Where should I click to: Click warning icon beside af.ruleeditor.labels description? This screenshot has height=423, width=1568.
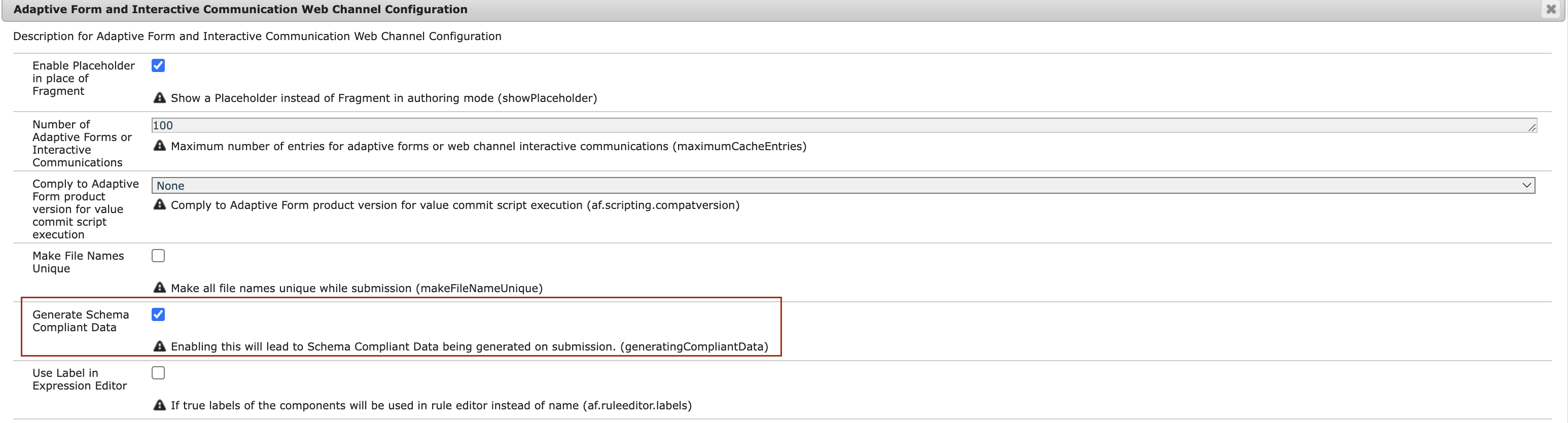[159, 405]
